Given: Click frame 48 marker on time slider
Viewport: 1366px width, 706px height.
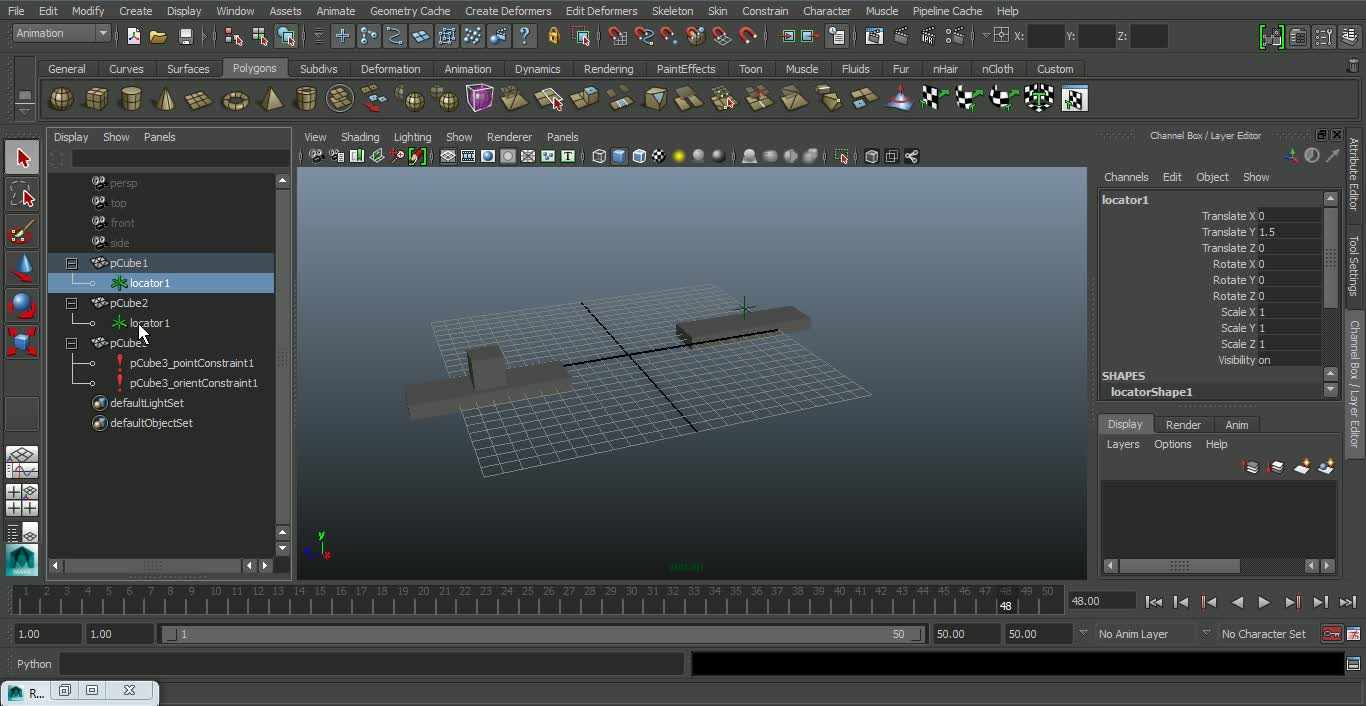Looking at the screenshot, I should pyautogui.click(x=1006, y=599).
